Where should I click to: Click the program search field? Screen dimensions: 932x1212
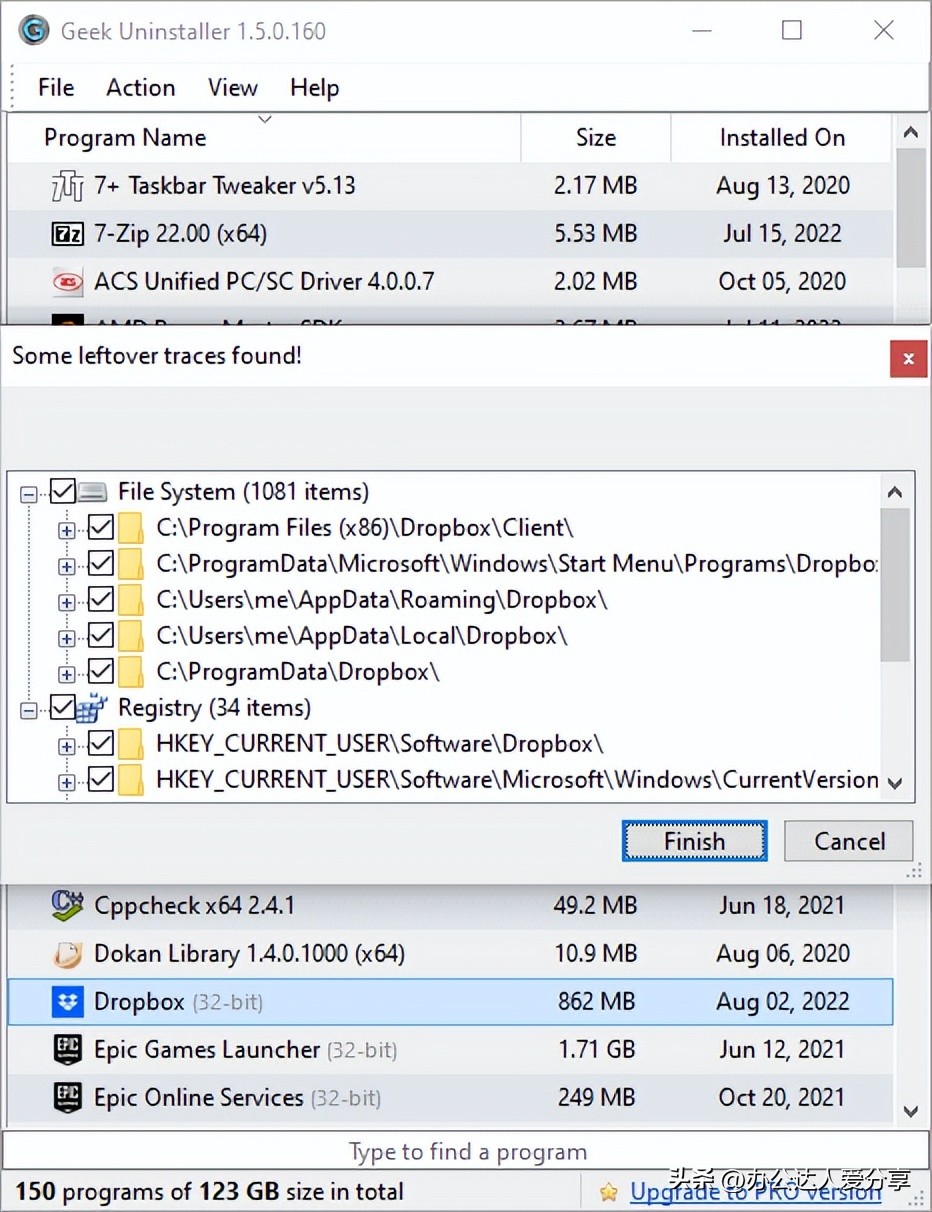pyautogui.click(x=466, y=1151)
